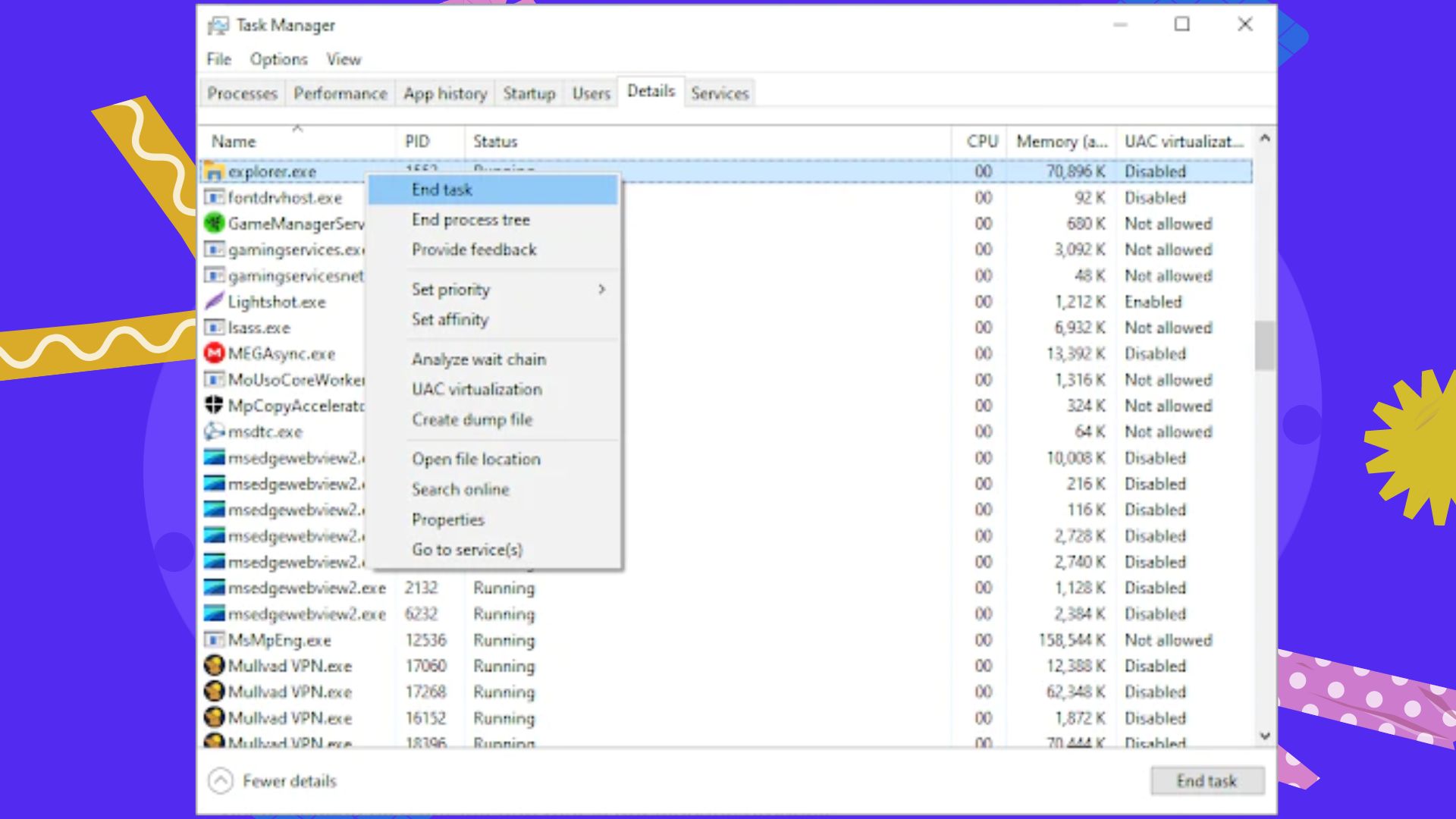
Task: Click the GameManagerService green icon
Action: pyautogui.click(x=215, y=224)
